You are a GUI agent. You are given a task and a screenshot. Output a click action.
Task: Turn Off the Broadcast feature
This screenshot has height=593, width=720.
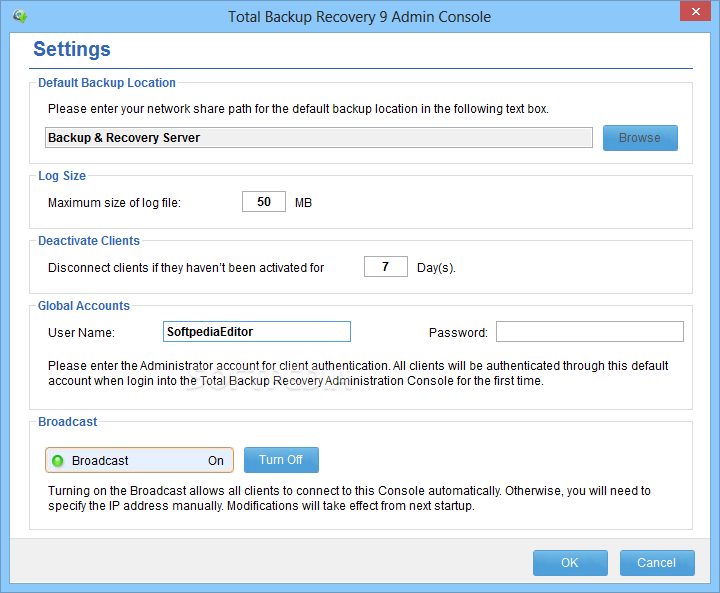click(281, 460)
